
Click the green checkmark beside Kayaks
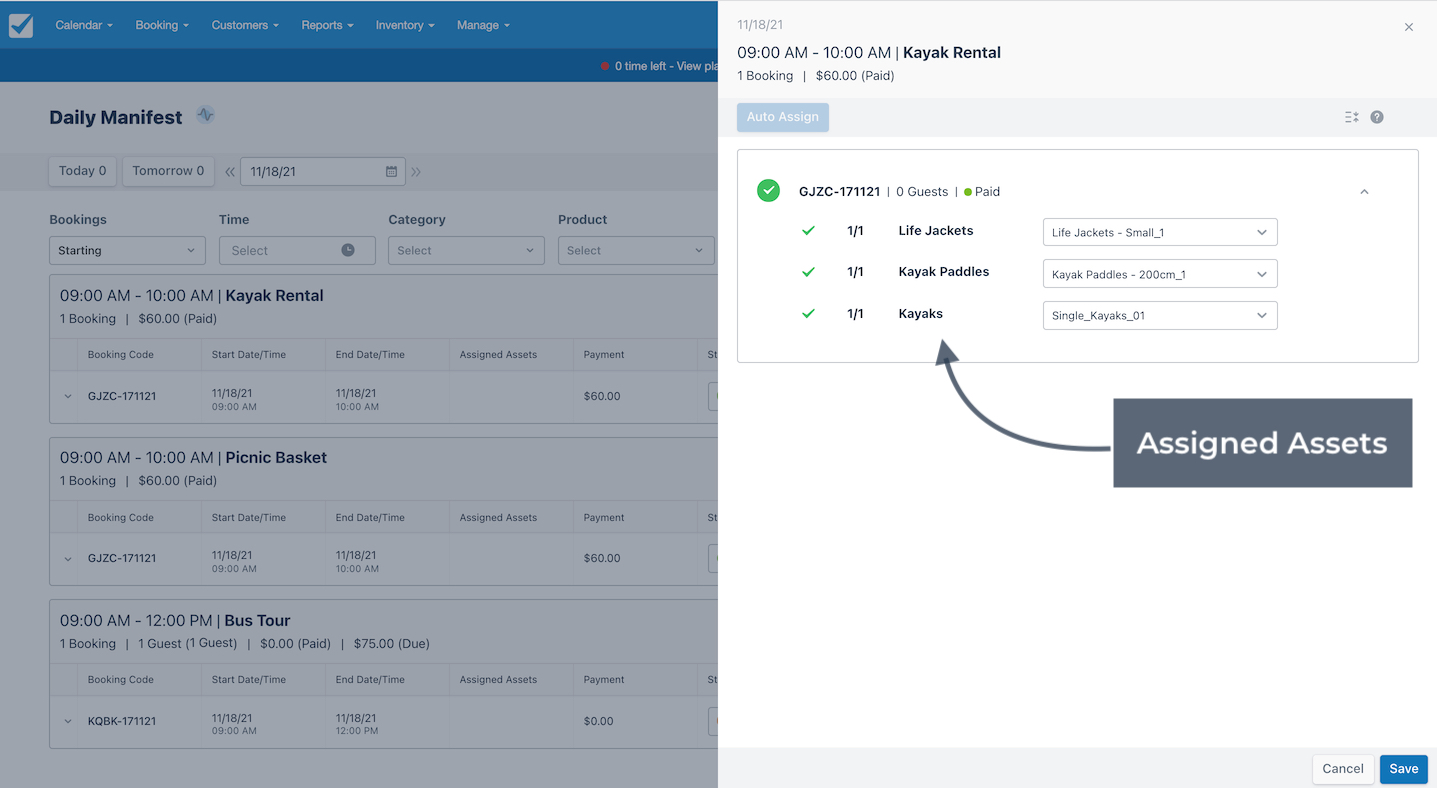point(808,314)
